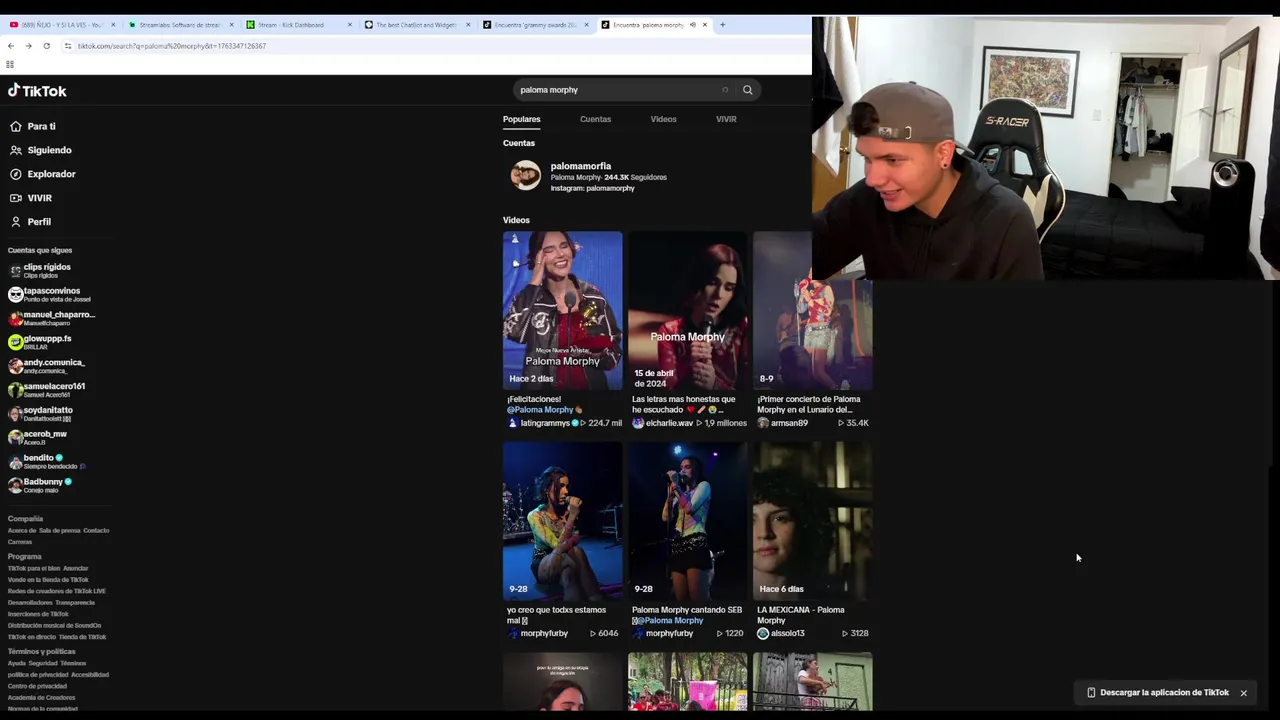
Task: Open Acerca de footer link
Action: click(21, 531)
